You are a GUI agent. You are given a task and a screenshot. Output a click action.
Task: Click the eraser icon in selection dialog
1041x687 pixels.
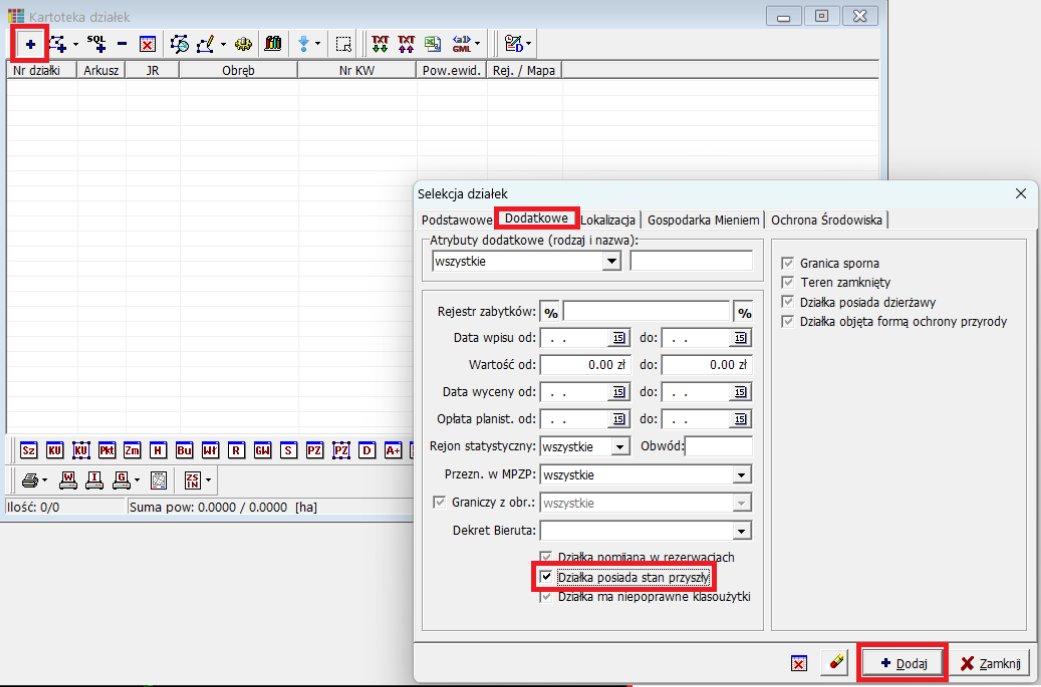[x=837, y=663]
